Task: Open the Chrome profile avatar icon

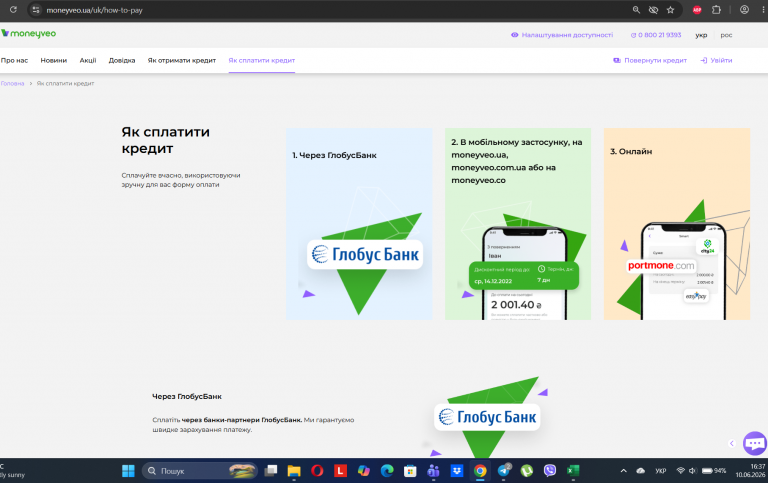Action: coord(744,10)
